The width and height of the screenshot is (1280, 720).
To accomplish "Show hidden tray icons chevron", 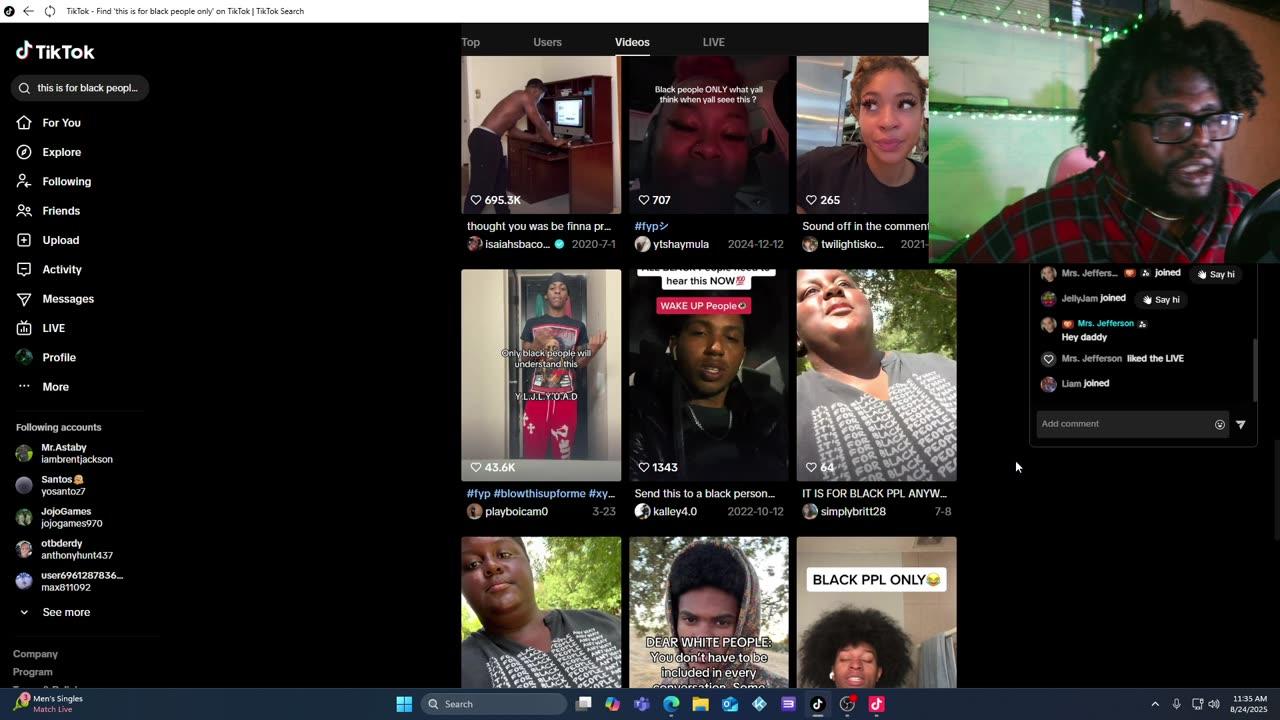I will [x=1155, y=704].
